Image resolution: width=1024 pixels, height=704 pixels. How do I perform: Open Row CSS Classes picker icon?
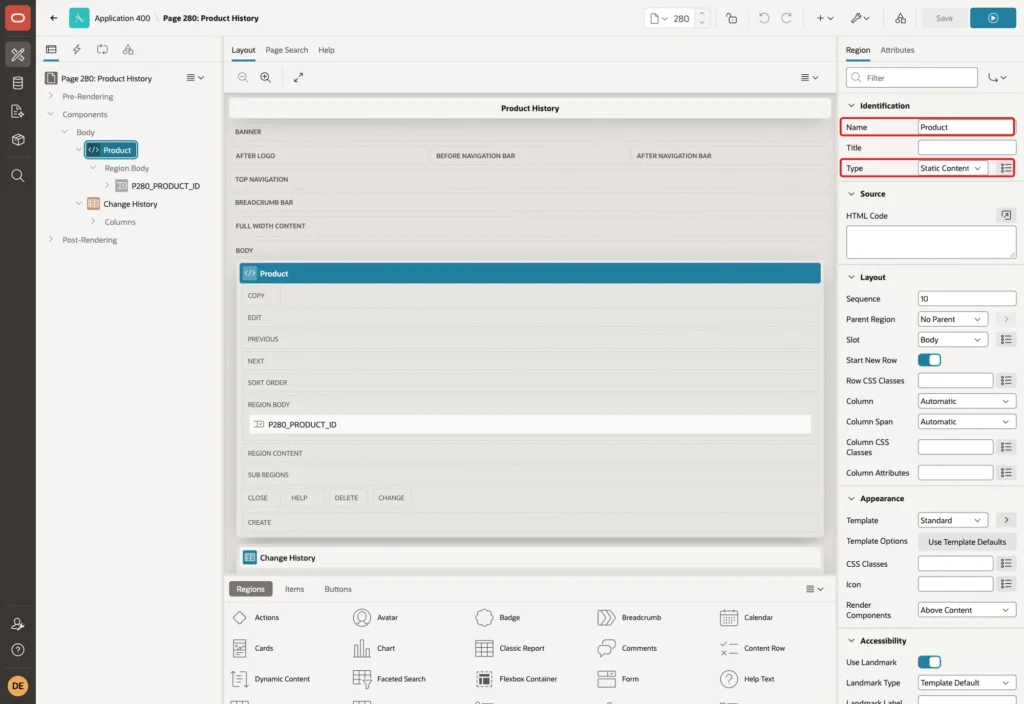(1006, 381)
